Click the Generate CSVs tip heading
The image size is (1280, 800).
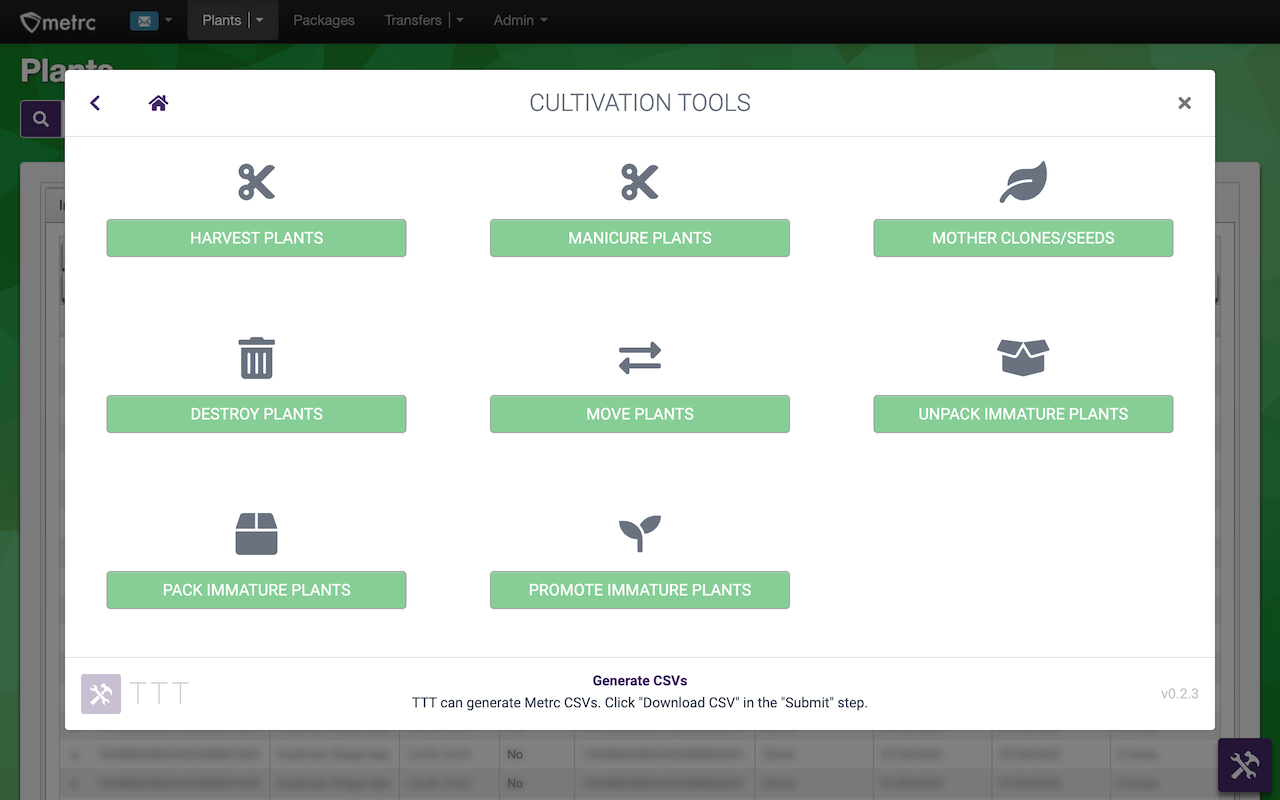640,681
